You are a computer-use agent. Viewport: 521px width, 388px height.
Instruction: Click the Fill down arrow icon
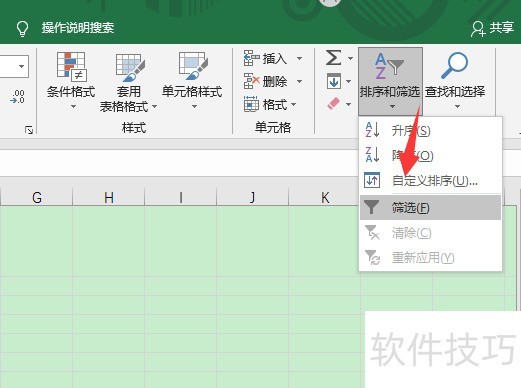[334, 81]
